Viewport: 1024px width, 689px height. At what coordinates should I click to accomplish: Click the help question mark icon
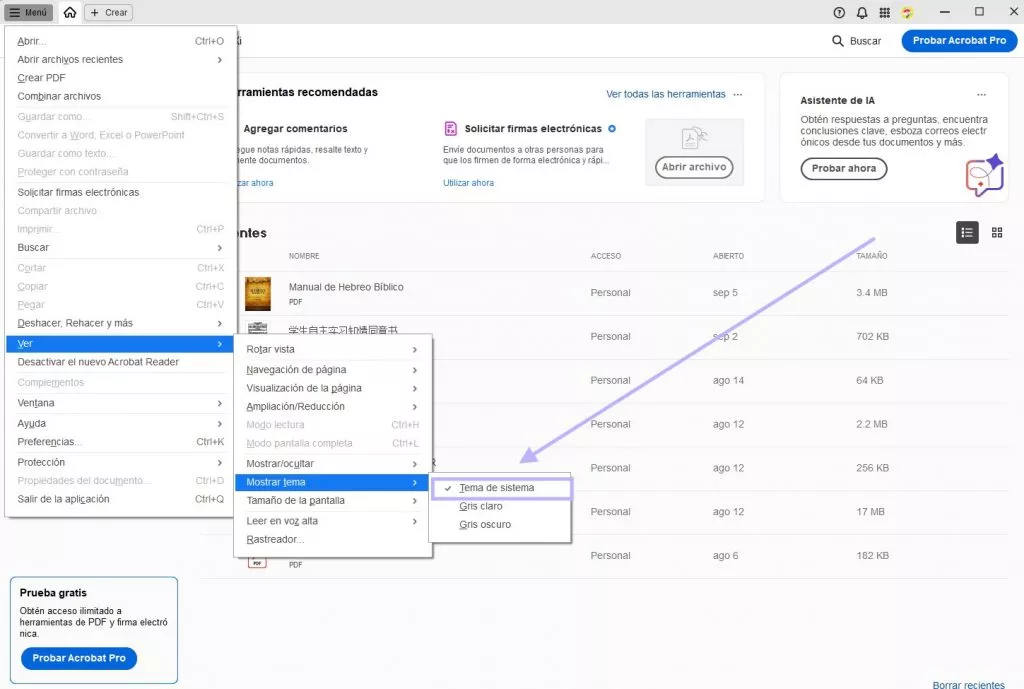pyautogui.click(x=839, y=12)
